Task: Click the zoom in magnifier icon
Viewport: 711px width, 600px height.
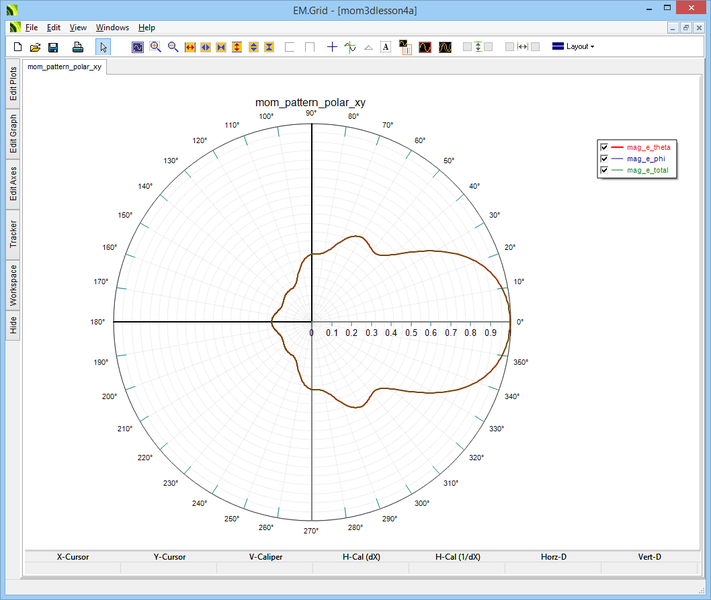Action: click(156, 47)
